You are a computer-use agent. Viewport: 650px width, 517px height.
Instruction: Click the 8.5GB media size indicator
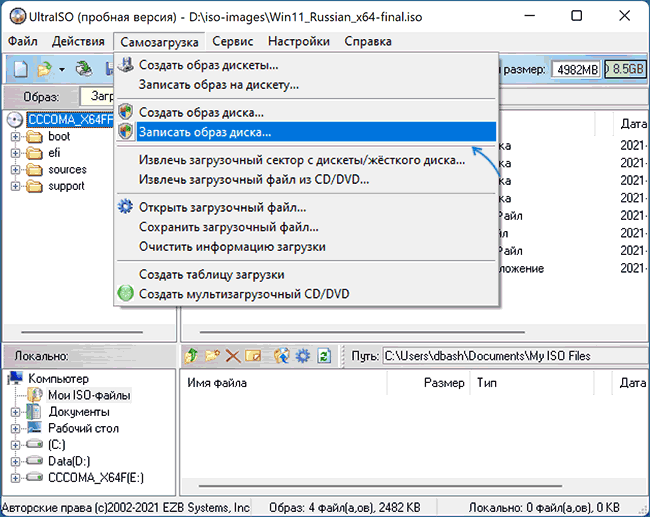pyautogui.click(x=625, y=69)
